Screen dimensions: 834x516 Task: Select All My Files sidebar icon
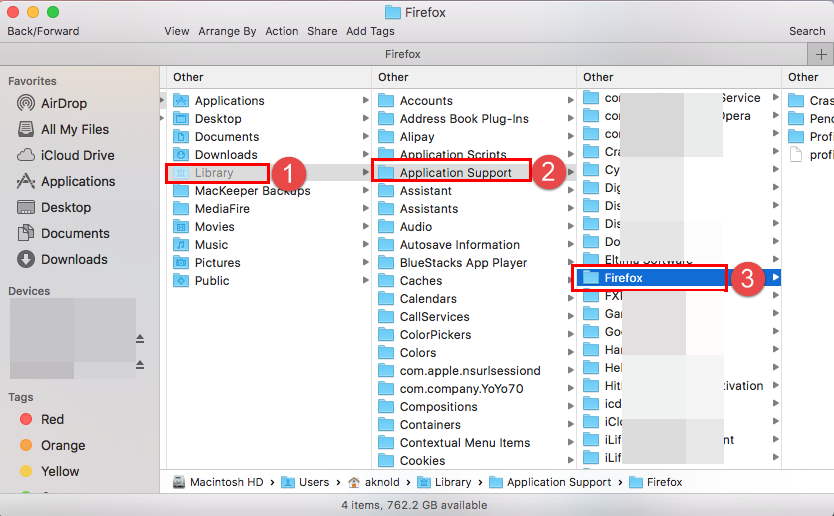[x=26, y=129]
